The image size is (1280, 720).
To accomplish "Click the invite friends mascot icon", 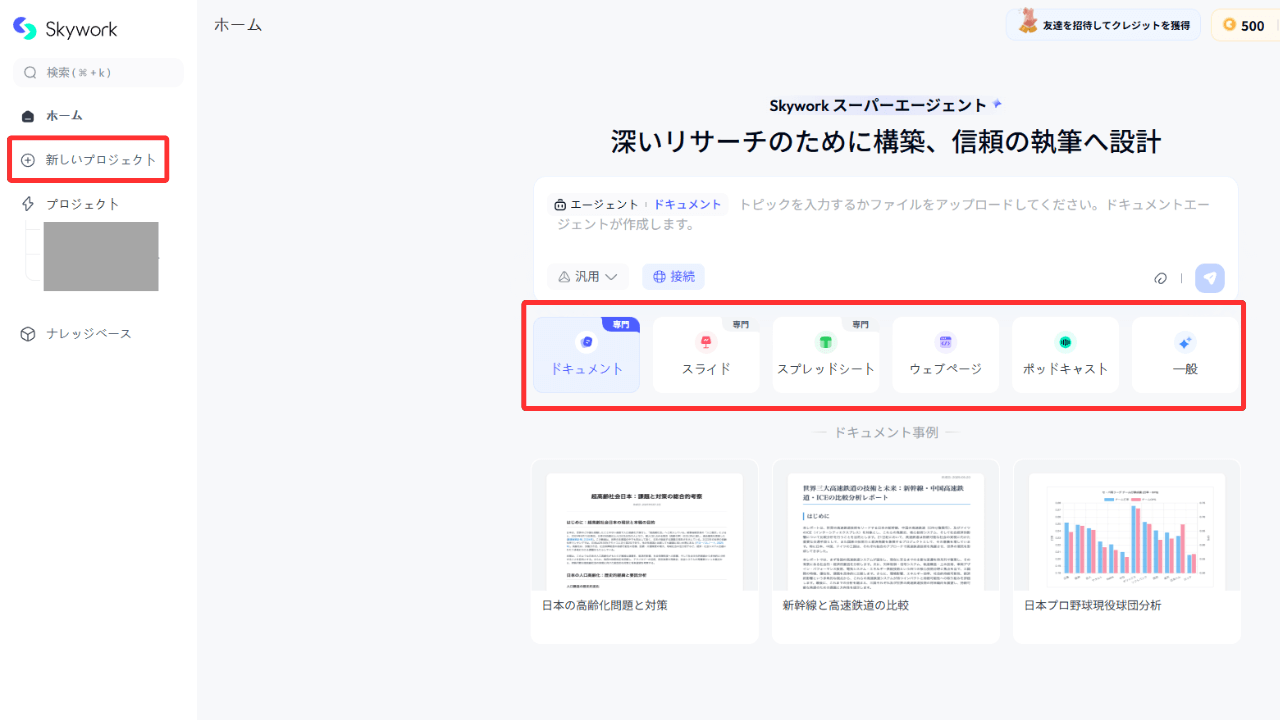I will [x=1027, y=22].
